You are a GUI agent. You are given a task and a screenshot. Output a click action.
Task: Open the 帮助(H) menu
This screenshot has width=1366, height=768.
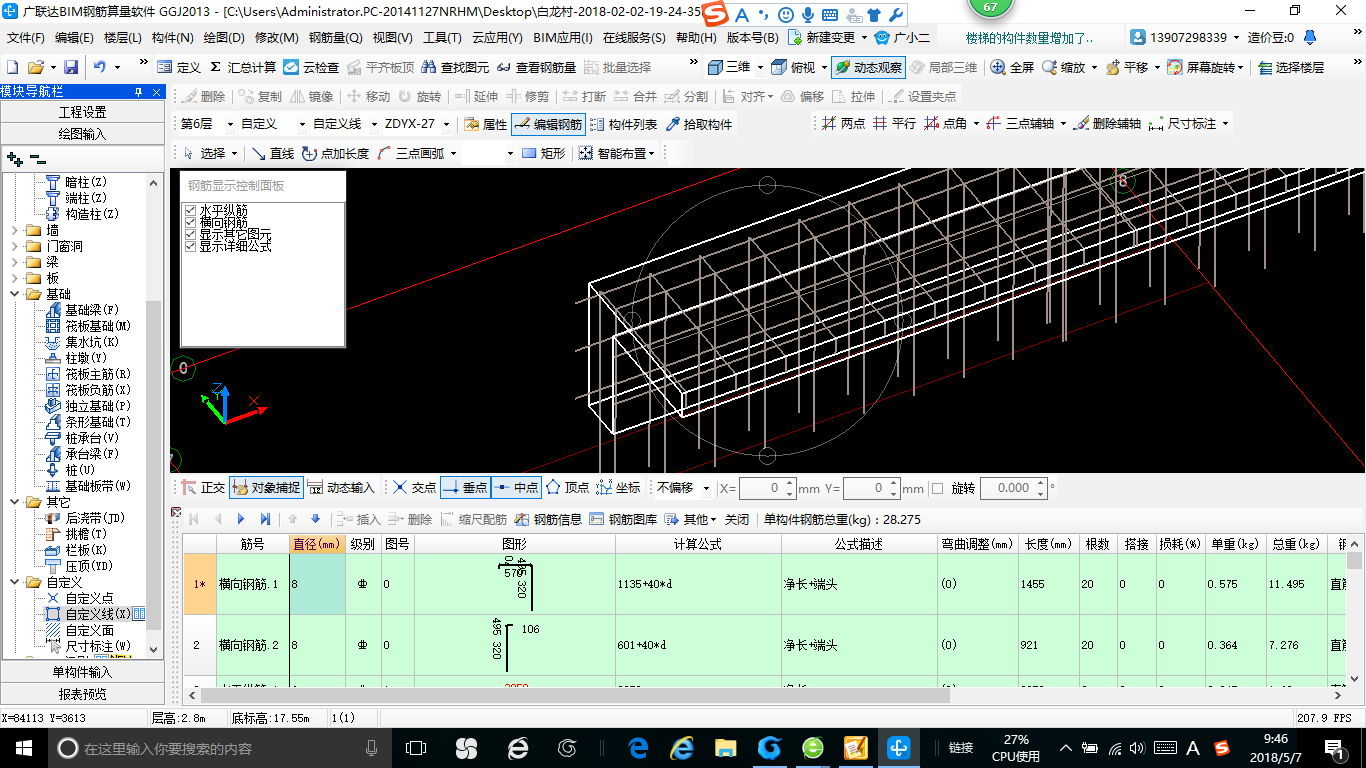[696, 38]
